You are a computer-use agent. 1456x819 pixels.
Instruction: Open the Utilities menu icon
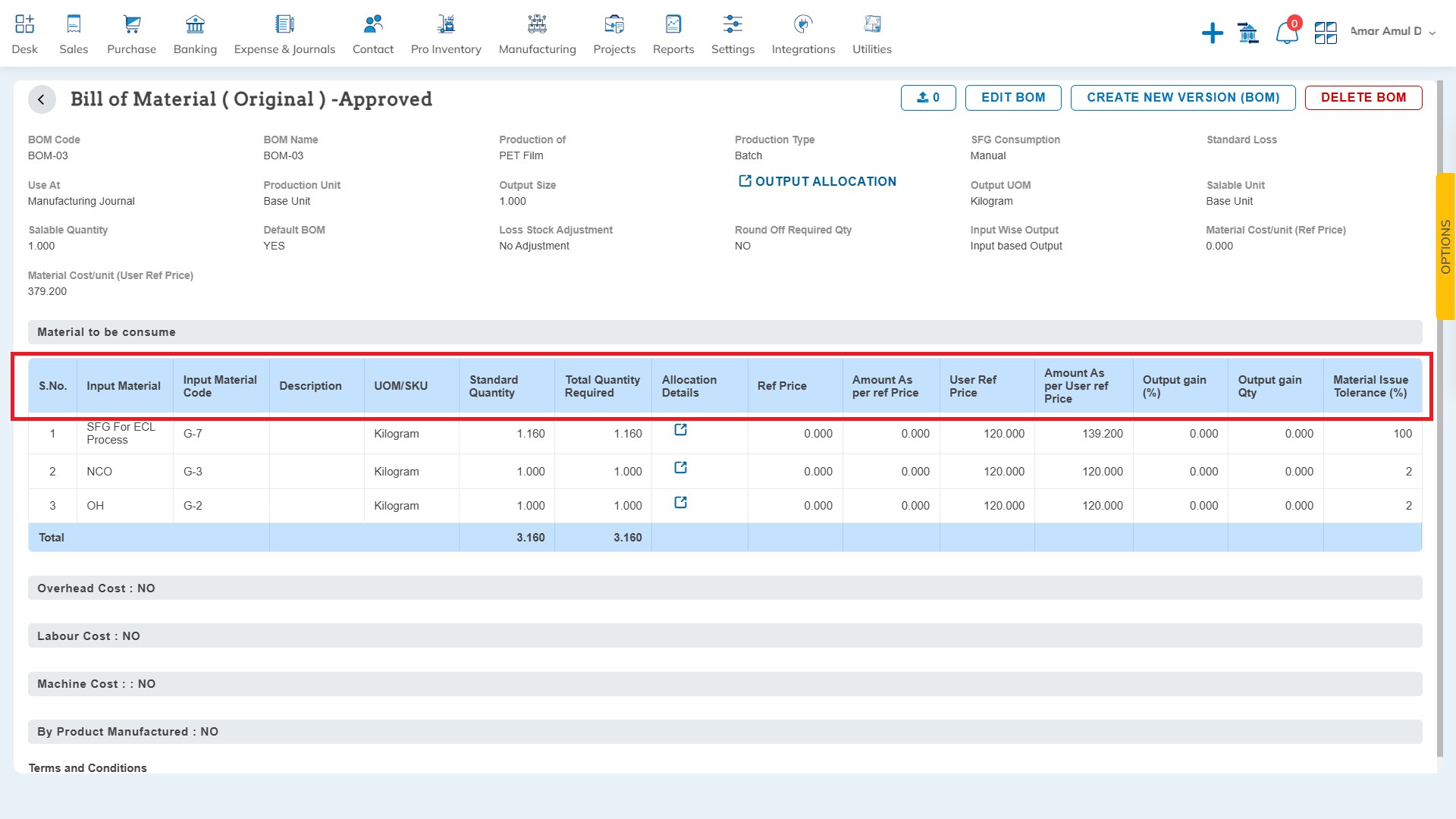tap(872, 24)
